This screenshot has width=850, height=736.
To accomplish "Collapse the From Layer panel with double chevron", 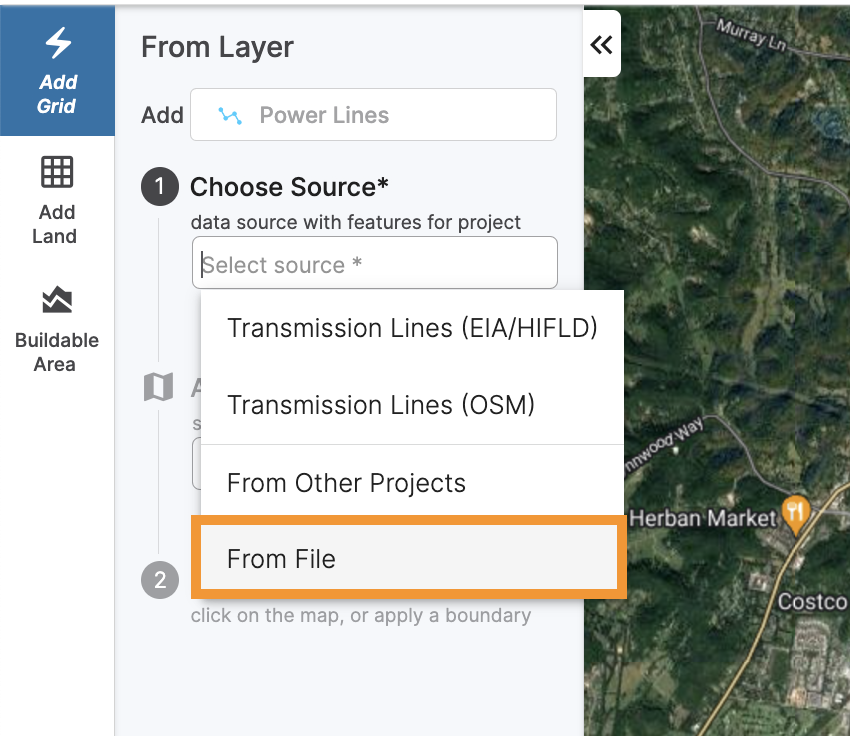I will (601, 44).
